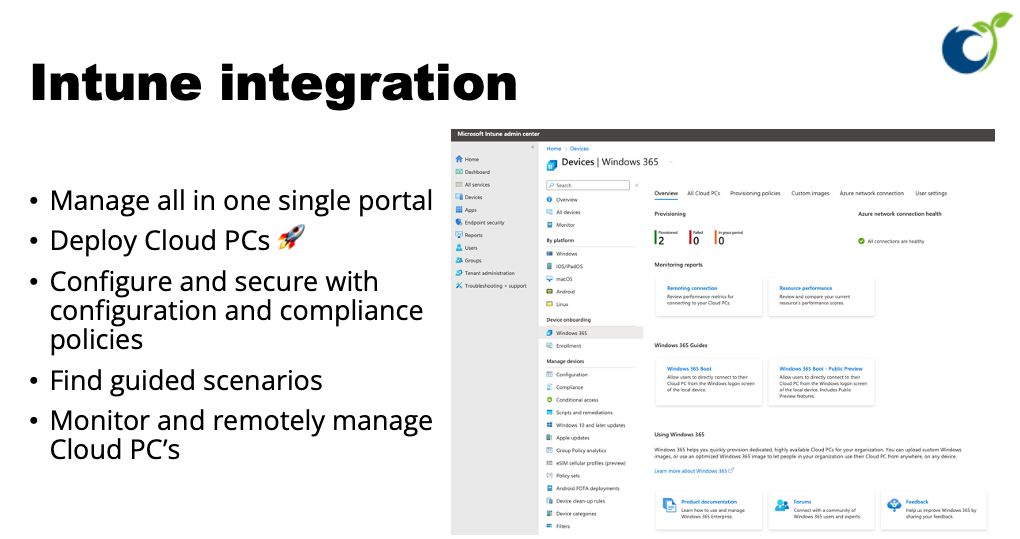Screen dimensions: 1020x539
Task: Follow 'Learn more about Windows 365' link
Action: click(x=693, y=471)
